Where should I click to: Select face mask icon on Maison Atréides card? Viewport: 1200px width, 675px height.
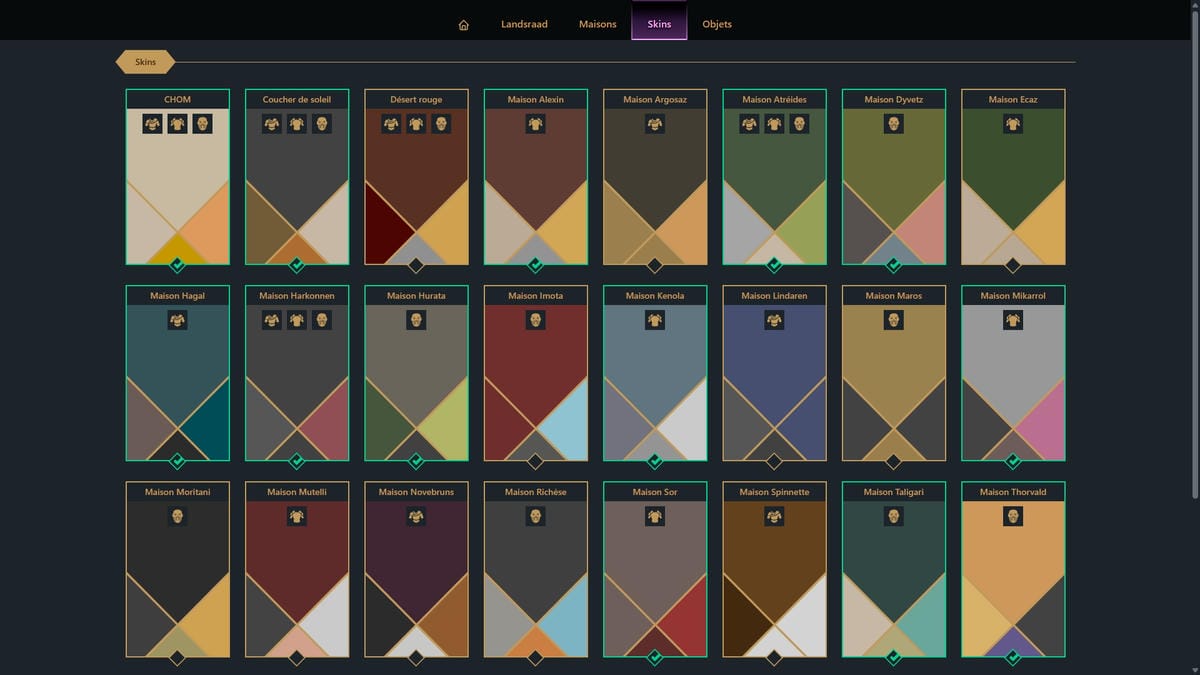pos(799,124)
